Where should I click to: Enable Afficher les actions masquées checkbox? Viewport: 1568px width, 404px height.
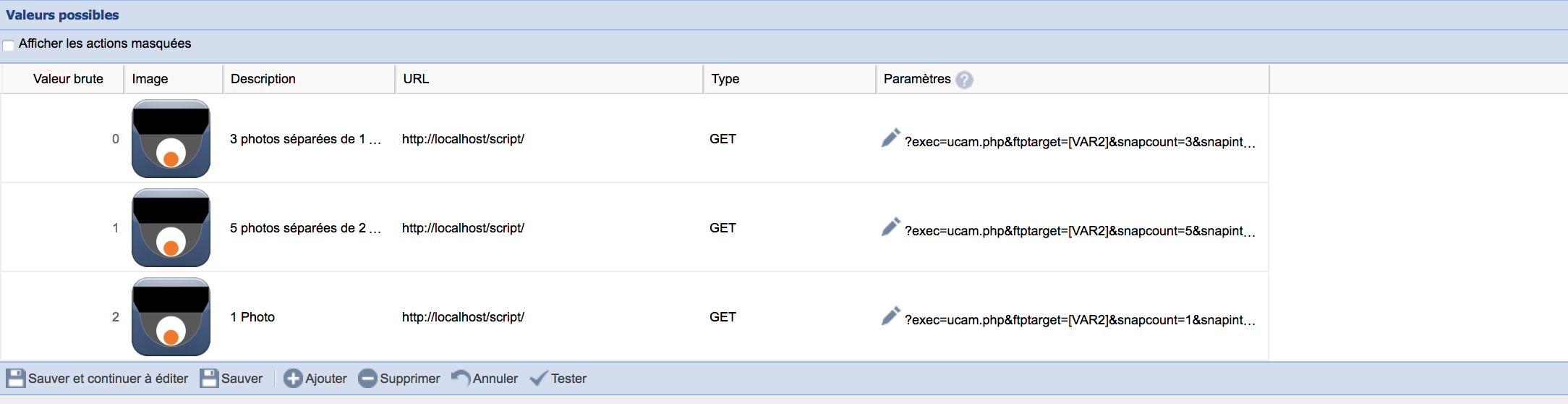(9, 45)
